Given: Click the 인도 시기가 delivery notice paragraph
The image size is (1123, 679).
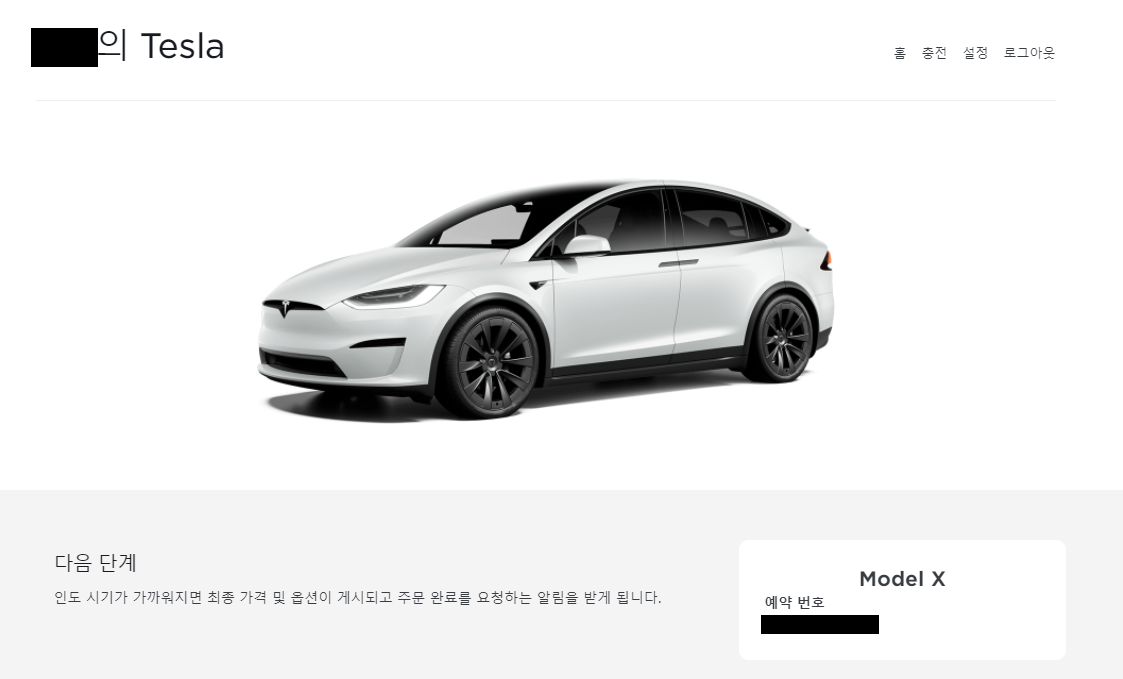Looking at the screenshot, I should pyautogui.click(x=357, y=597).
